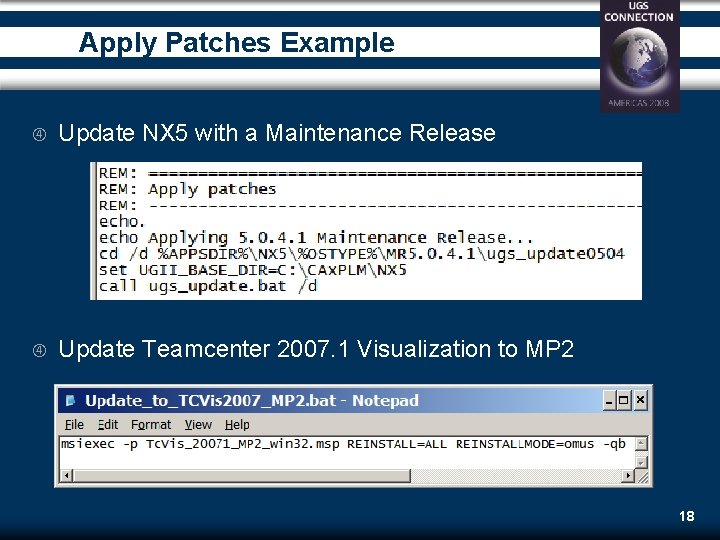
Task: Click the horizontal scrollbar left arrow
Action: coord(66,476)
